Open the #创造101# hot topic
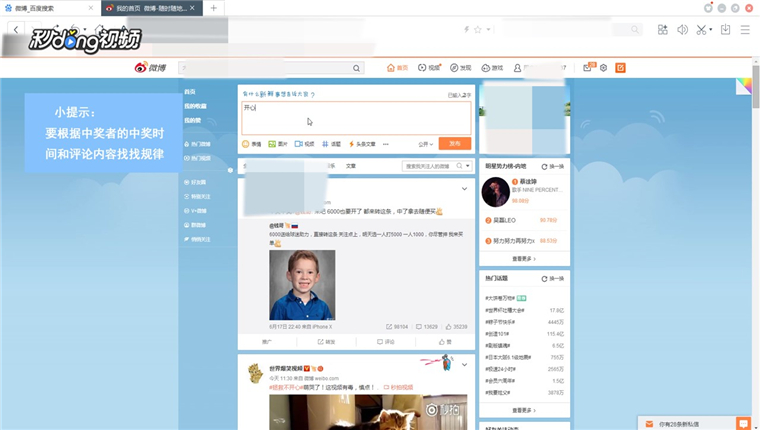Image resolution: width=760 pixels, height=430 pixels. (497, 334)
